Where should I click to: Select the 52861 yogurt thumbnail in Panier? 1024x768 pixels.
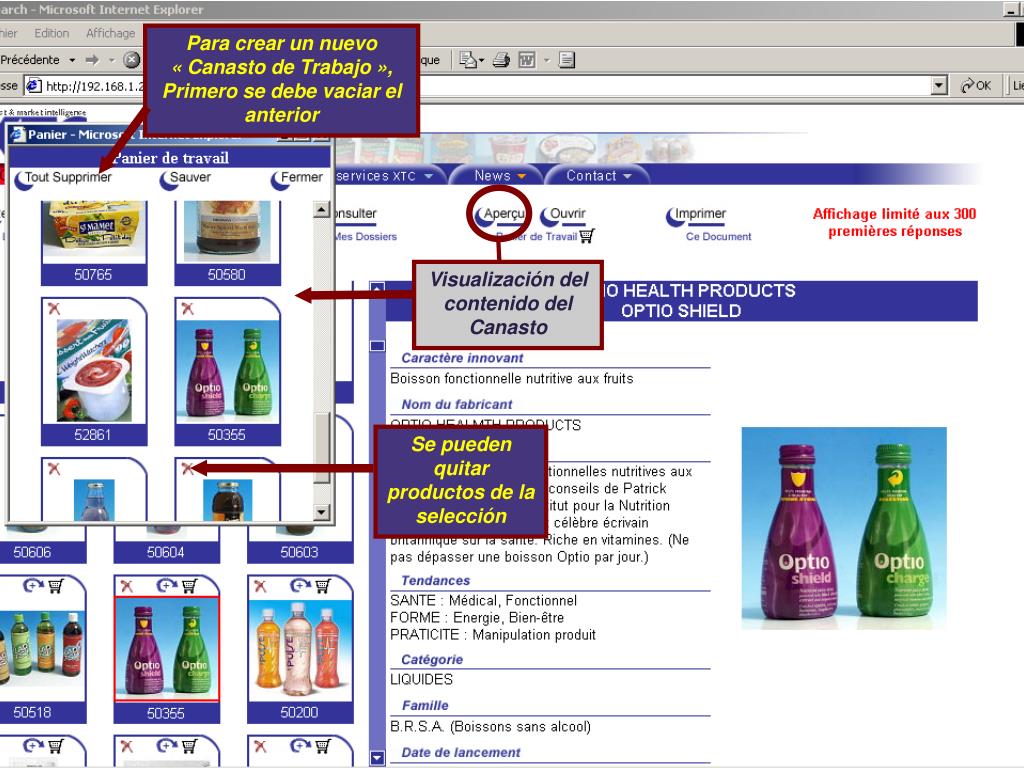click(x=94, y=370)
